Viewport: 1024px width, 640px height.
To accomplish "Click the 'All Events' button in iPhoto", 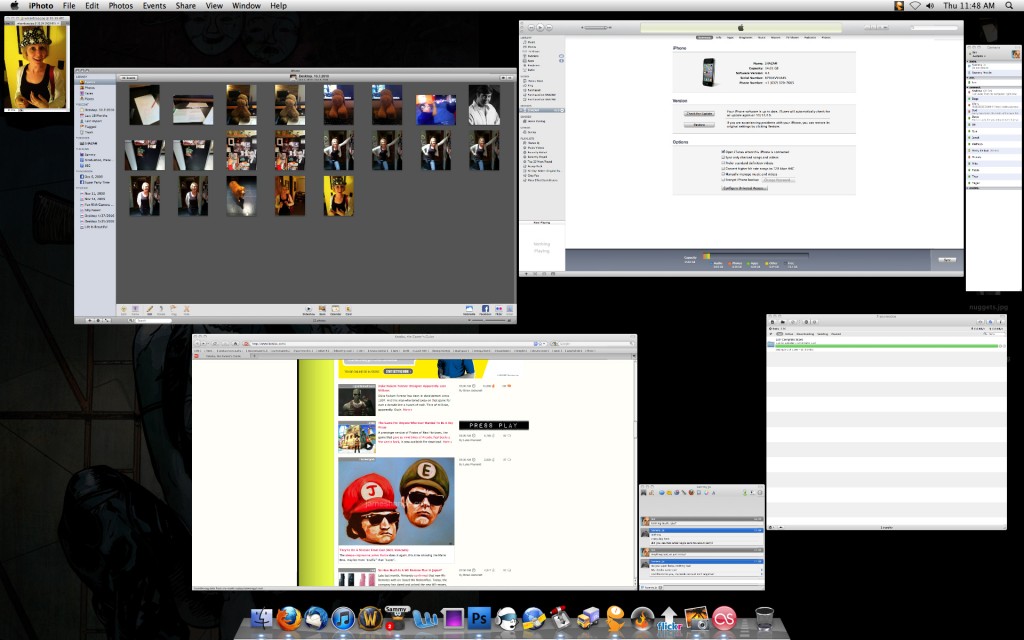I will (x=128, y=78).
